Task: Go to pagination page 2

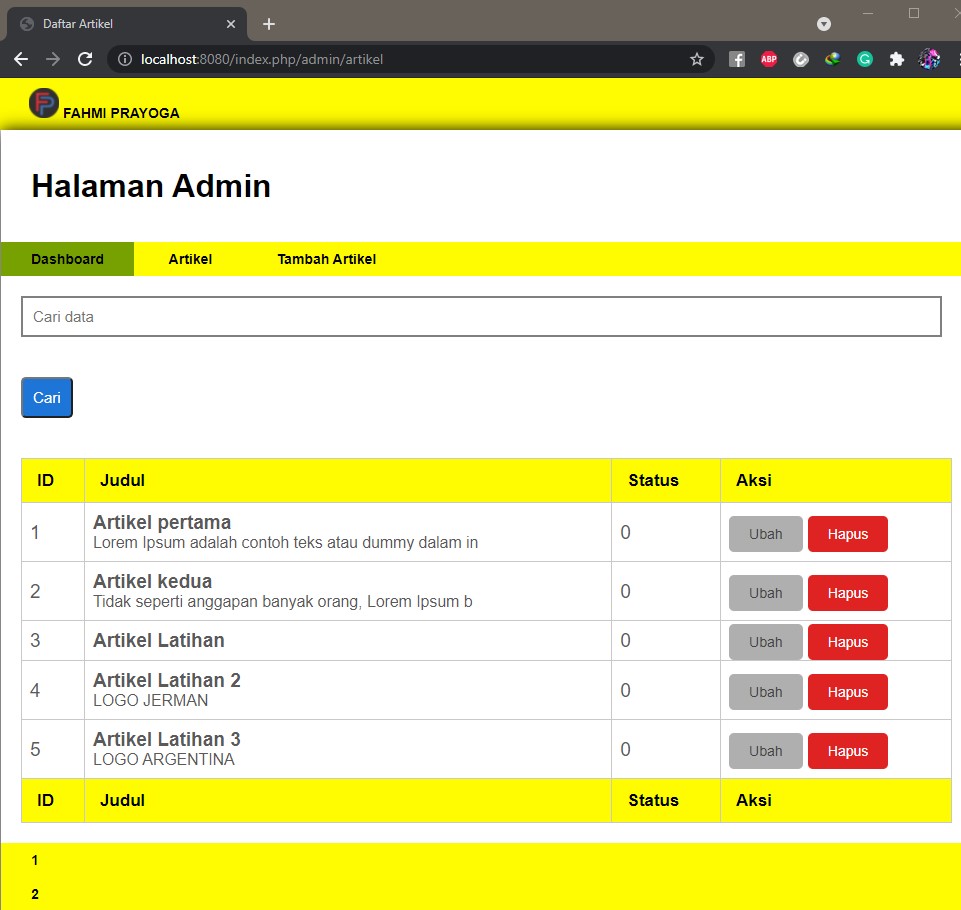Action: [34, 893]
